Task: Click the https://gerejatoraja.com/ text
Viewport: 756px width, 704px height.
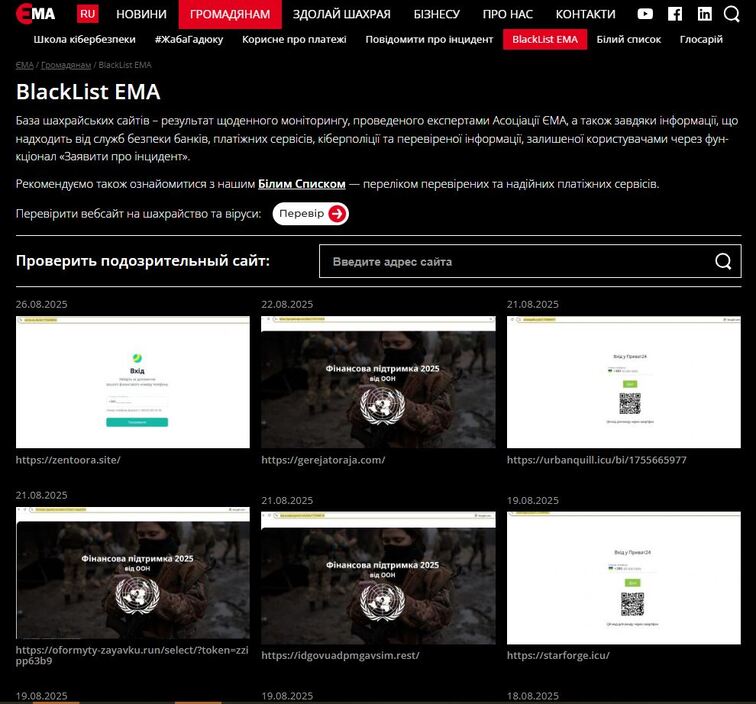Action: pos(323,460)
